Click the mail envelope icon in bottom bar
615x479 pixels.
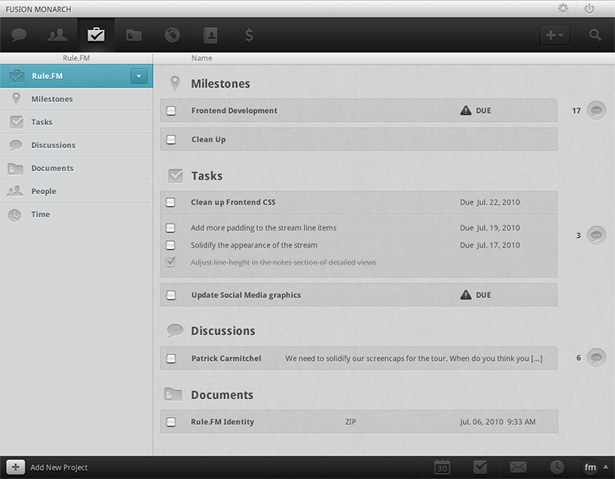(518, 467)
